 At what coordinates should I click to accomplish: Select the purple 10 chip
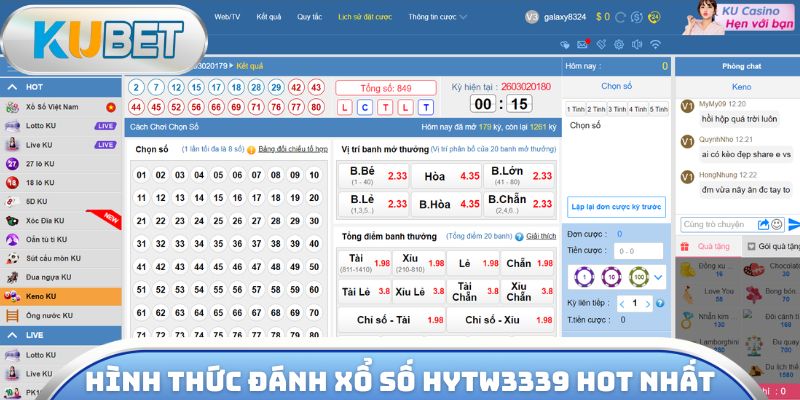coord(611,277)
